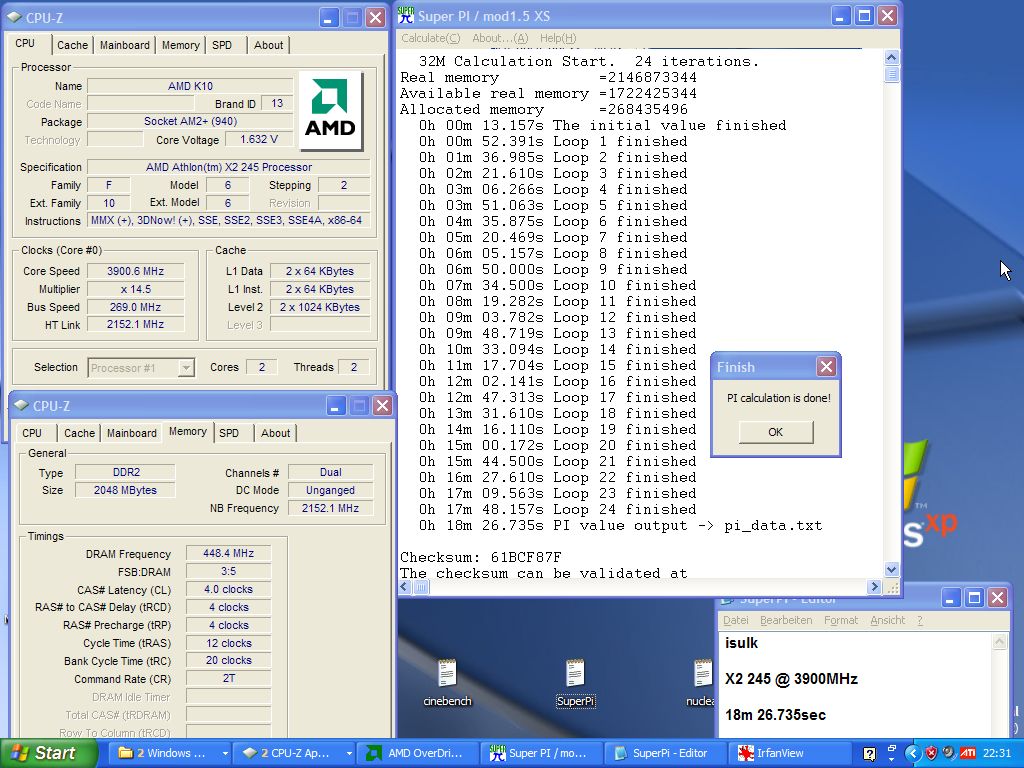Open the Ansicht menu in the editor
The height and width of the screenshot is (768, 1024).
click(888, 620)
